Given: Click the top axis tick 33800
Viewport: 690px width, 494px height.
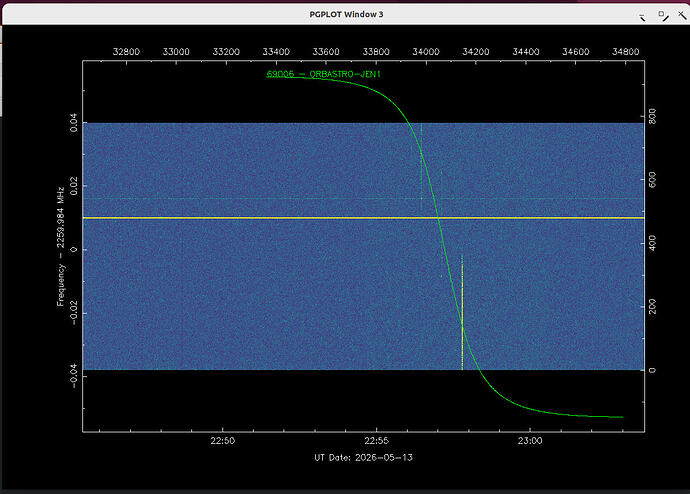Looking at the screenshot, I should coord(376,51).
